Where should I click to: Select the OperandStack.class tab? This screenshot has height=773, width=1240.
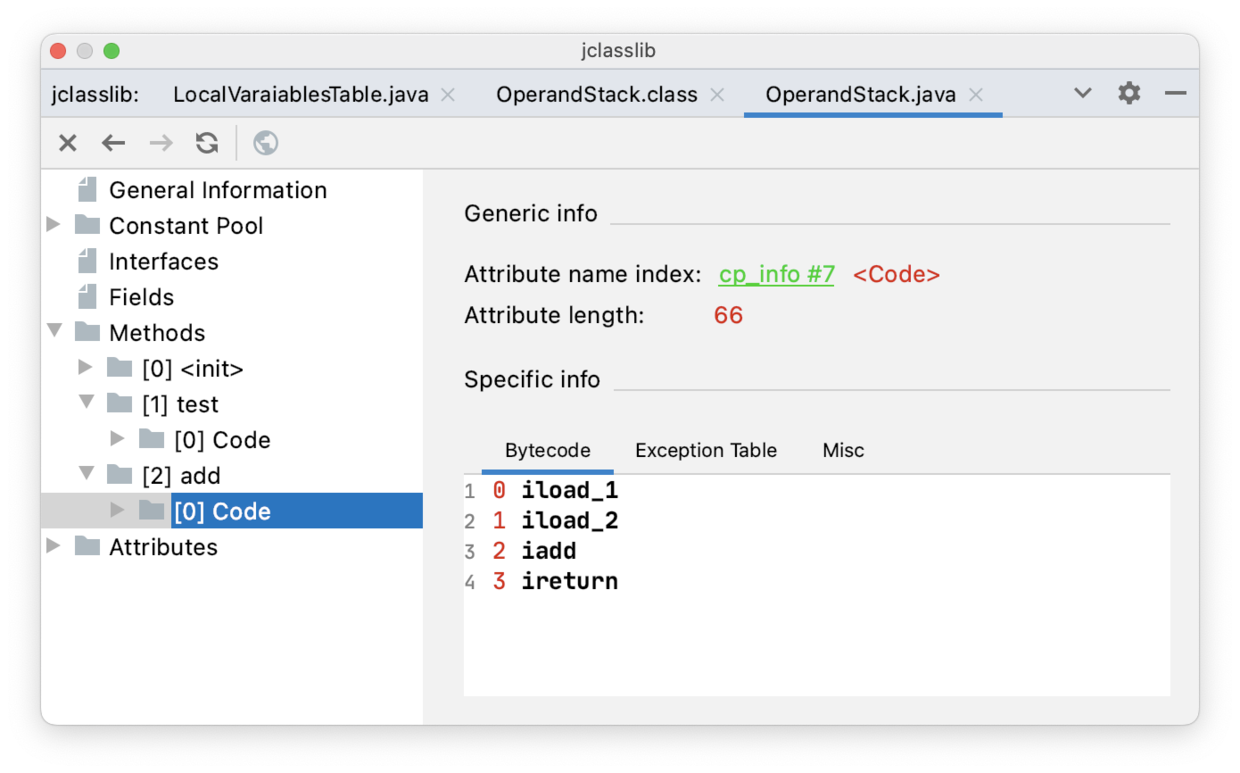coord(596,95)
